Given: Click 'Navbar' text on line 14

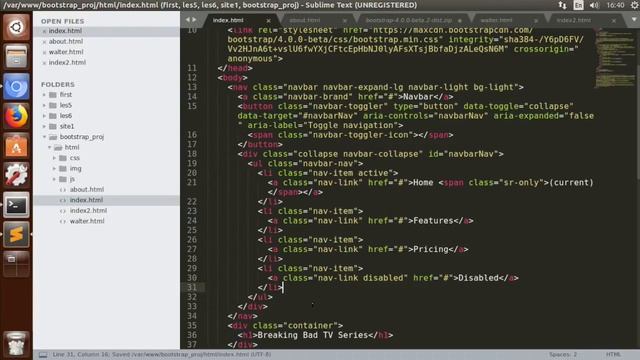Looking at the screenshot, I should (418, 97).
